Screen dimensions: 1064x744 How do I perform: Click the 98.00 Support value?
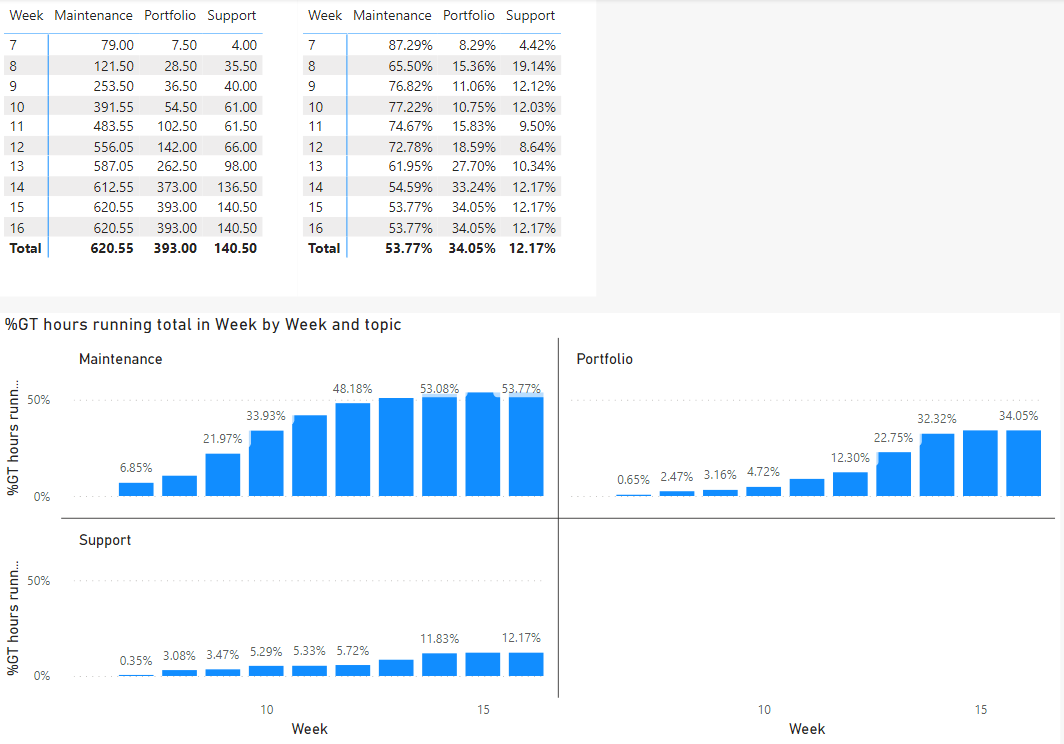click(240, 166)
